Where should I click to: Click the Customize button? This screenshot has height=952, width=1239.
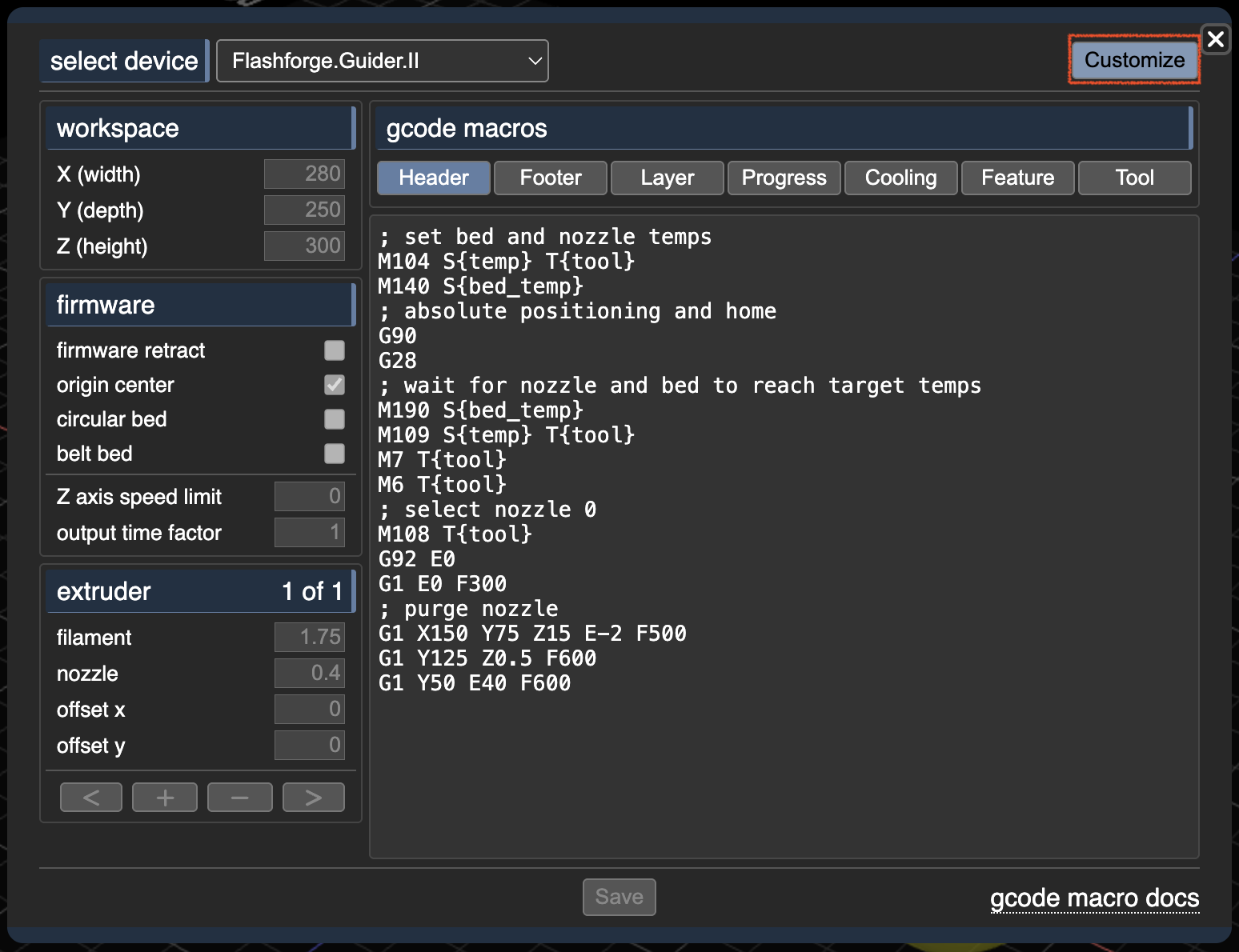coord(1134,60)
